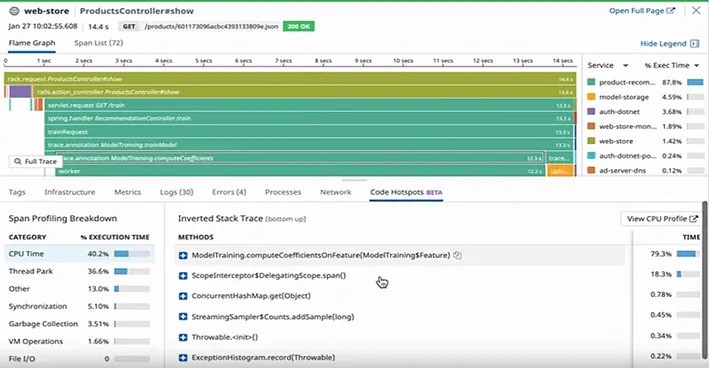Expand StreamingSampler$Counts.addSample(long) method
Image resolution: width=709 pixels, height=368 pixels.
(x=183, y=317)
